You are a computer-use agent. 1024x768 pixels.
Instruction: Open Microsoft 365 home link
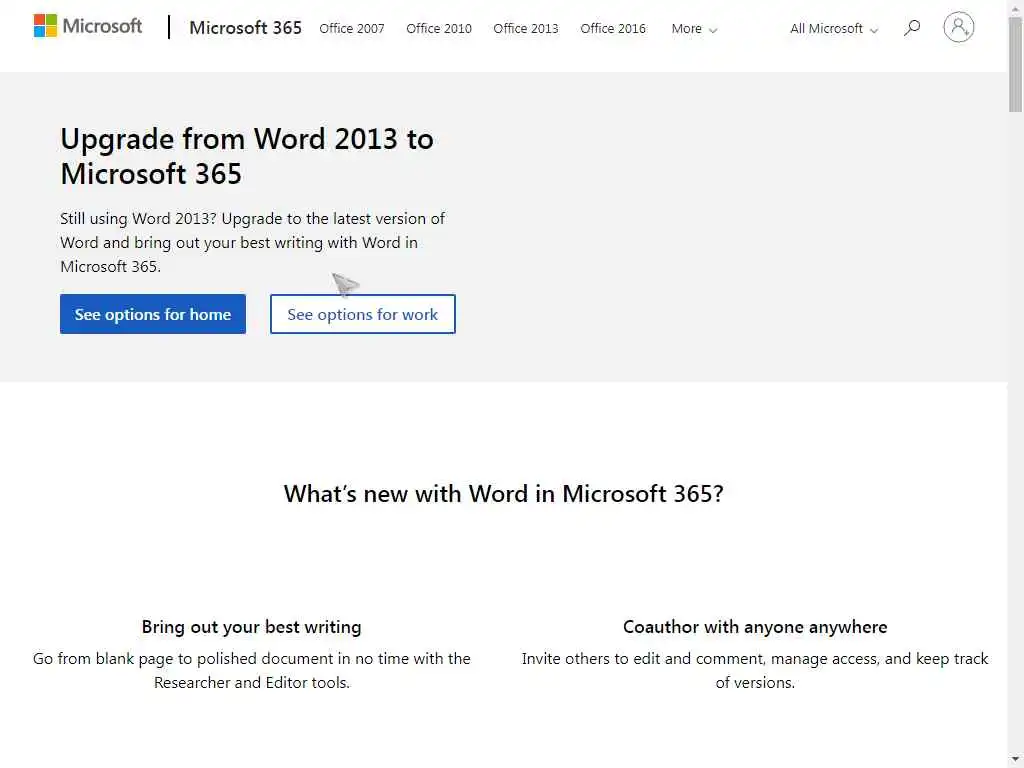(x=245, y=28)
